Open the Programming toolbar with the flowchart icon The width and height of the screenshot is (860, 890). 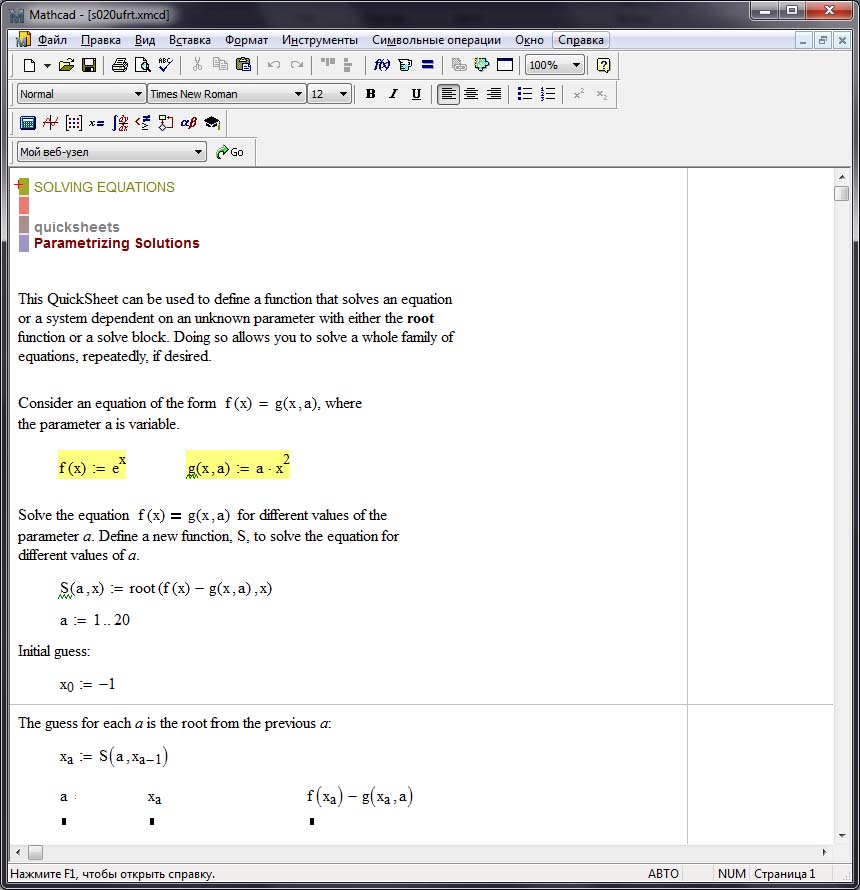tap(165, 123)
